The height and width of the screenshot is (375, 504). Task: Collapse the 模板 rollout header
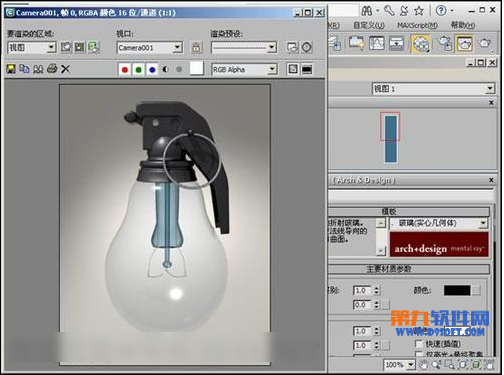pyautogui.click(x=408, y=211)
